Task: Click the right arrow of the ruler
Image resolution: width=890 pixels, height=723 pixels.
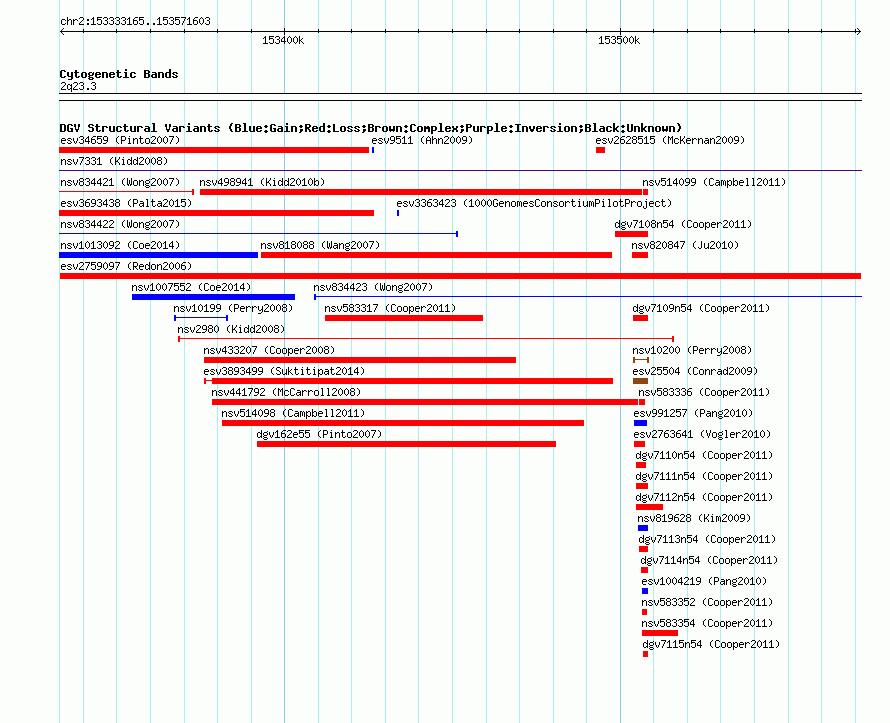Action: (858, 32)
